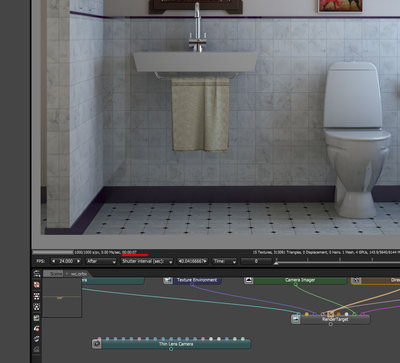
Task: Switch to the Scene tab
Action: click(55, 274)
